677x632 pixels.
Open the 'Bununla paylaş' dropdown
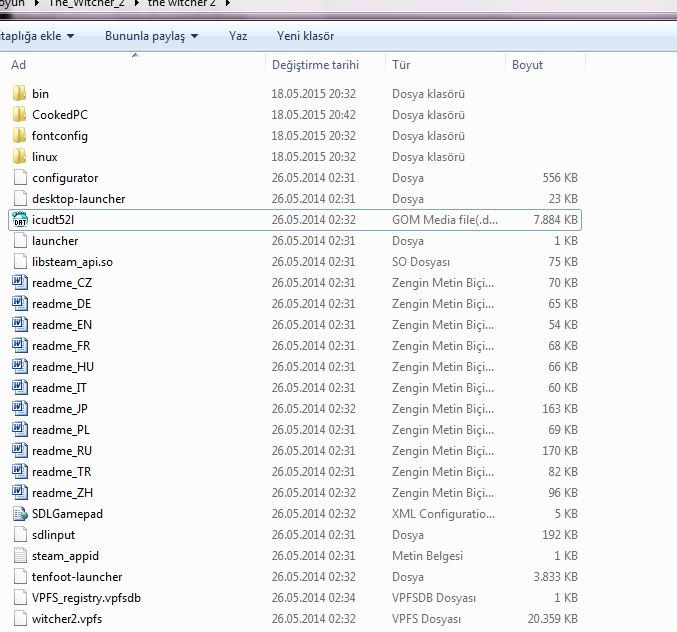tap(152, 36)
